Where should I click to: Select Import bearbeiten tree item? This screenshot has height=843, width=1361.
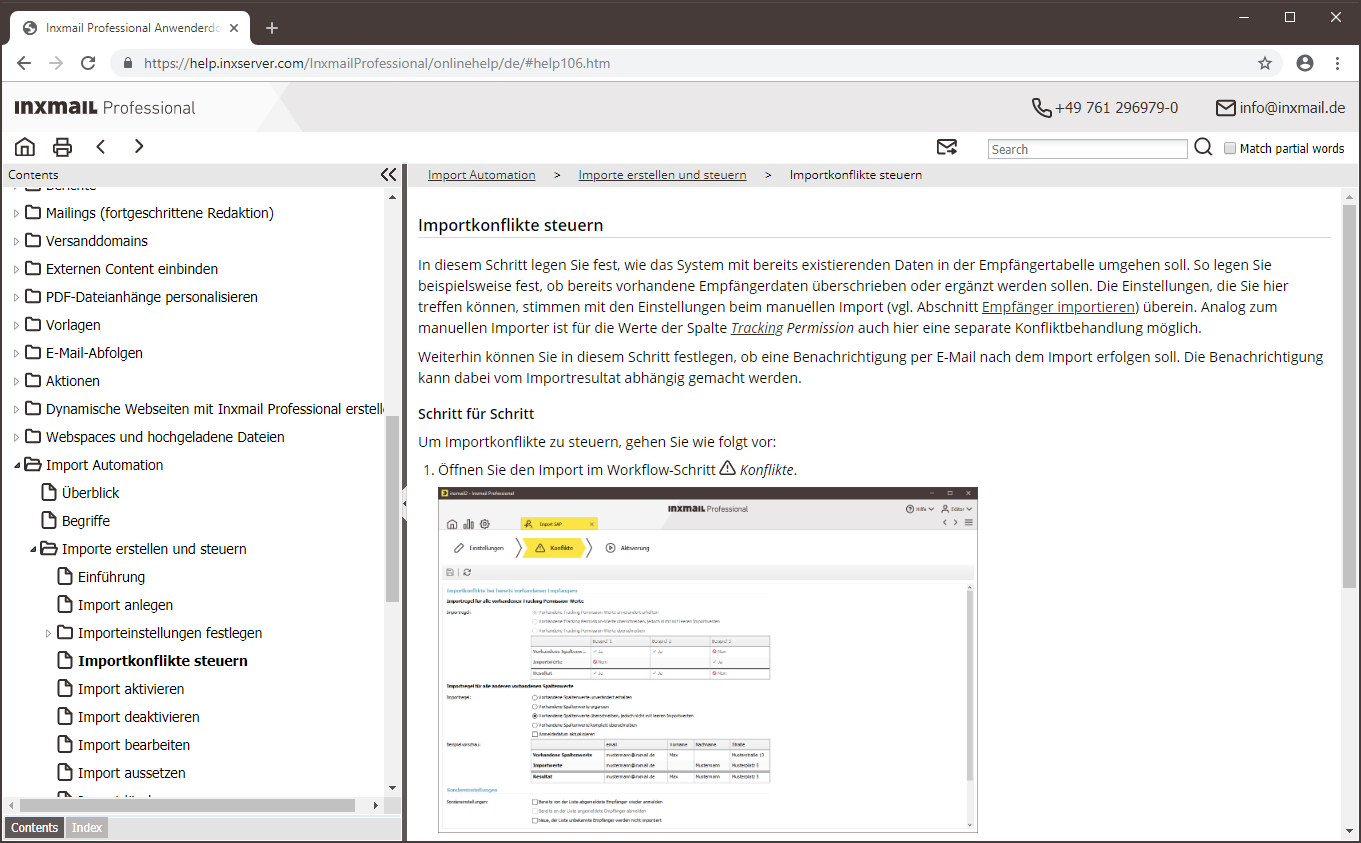(x=134, y=745)
